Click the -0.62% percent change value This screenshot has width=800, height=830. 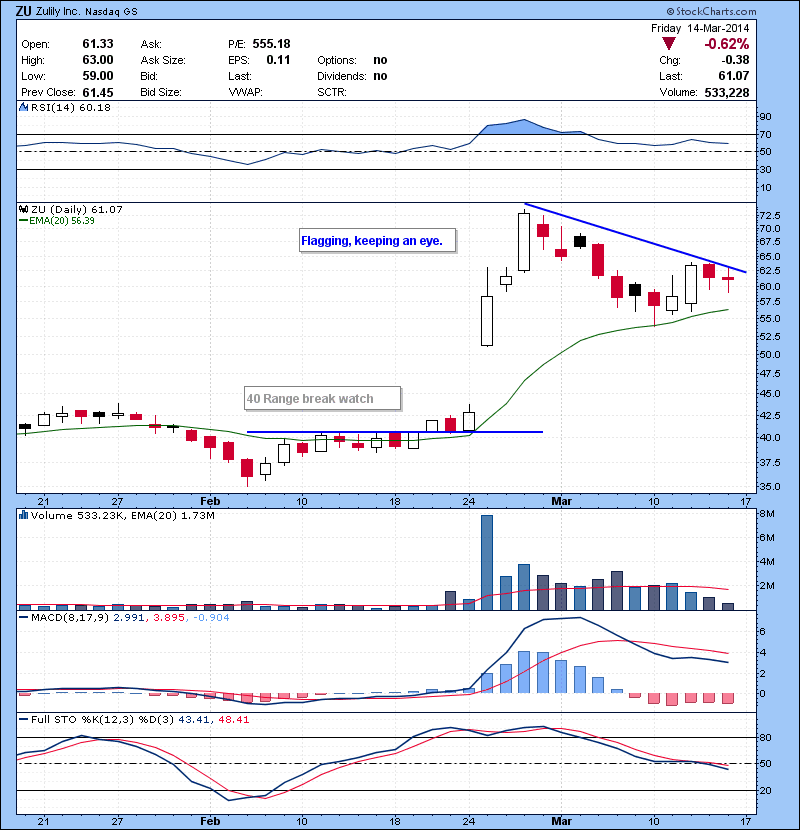726,44
